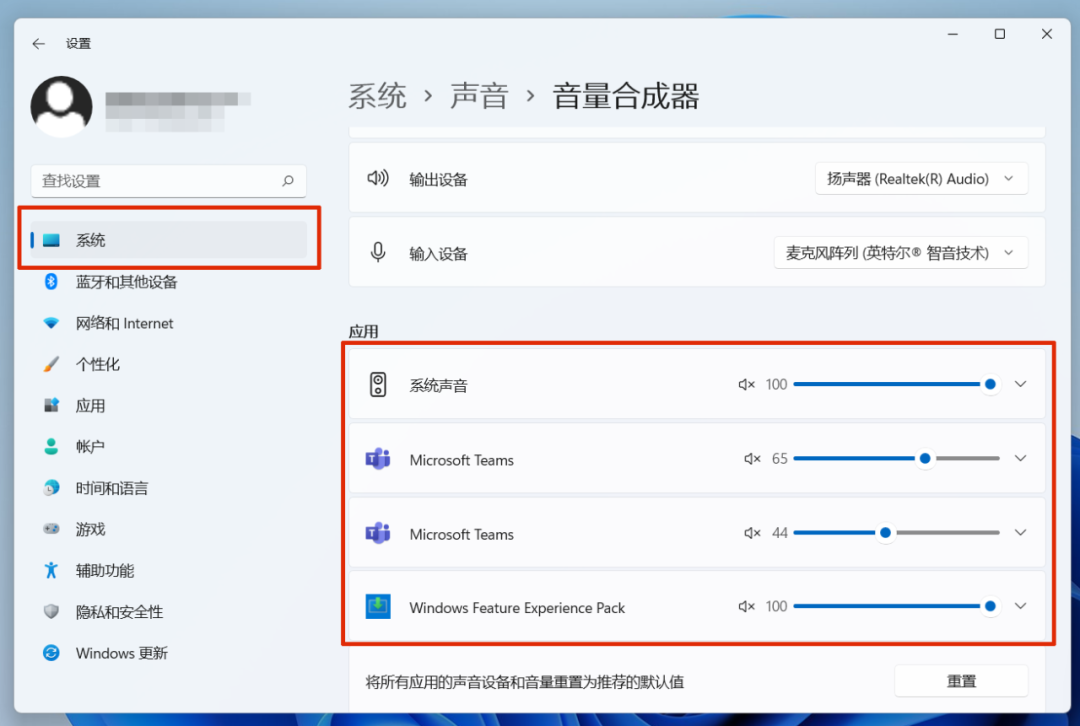Maximize the Settings window
The width and height of the screenshot is (1080, 726).
tap(1000, 34)
